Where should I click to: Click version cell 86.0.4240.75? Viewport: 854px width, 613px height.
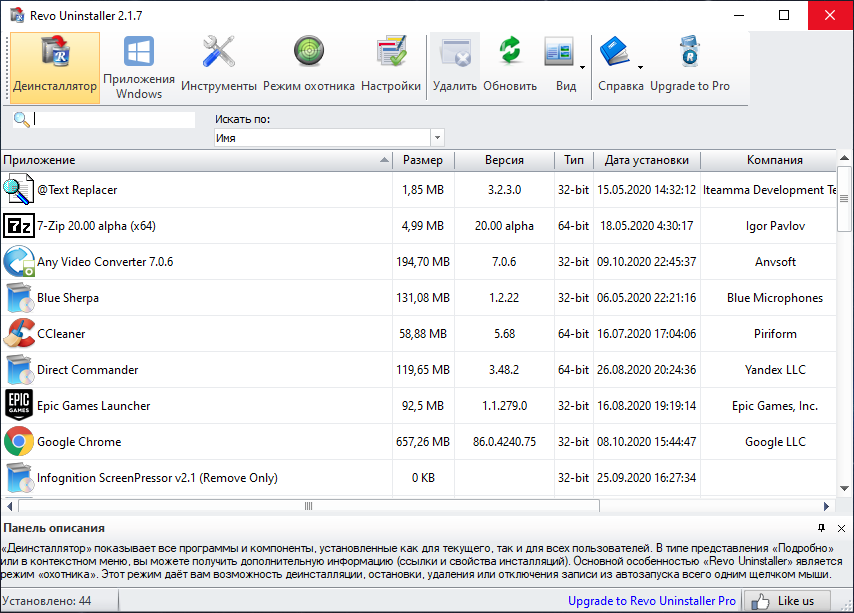coord(504,442)
